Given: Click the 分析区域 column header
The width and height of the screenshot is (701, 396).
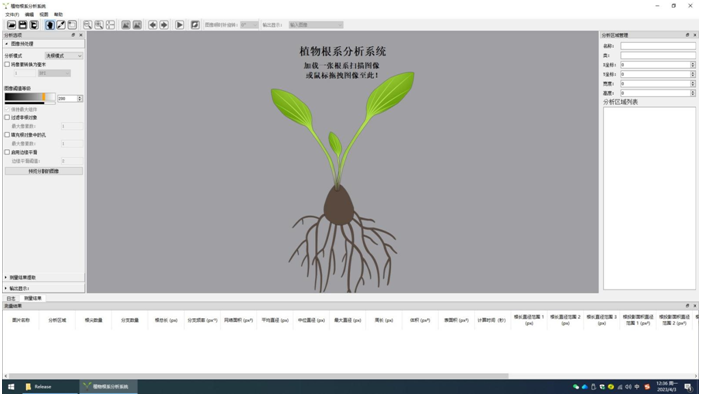Looking at the screenshot, I should pos(57,320).
